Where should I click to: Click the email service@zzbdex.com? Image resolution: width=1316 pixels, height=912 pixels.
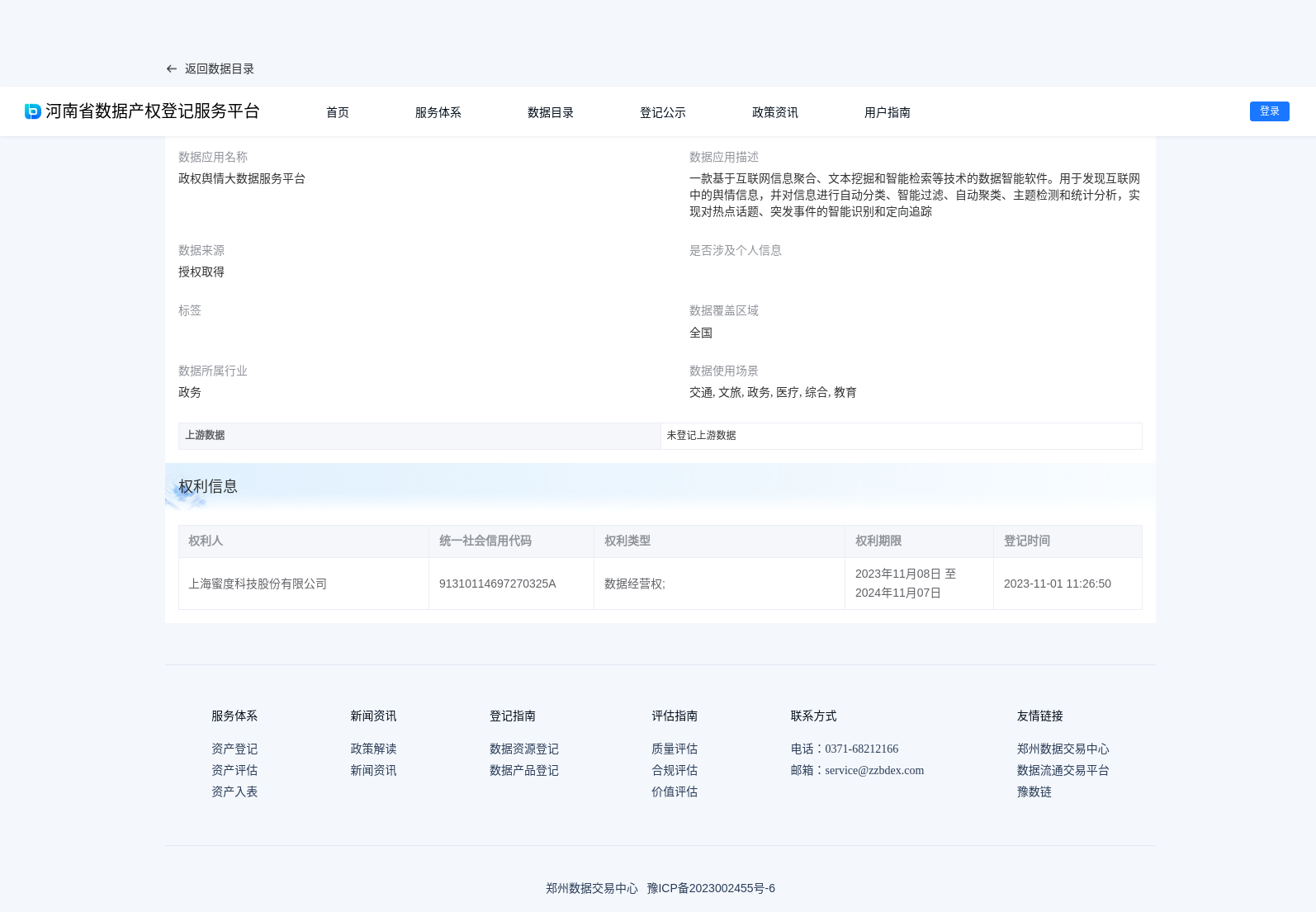874,770
